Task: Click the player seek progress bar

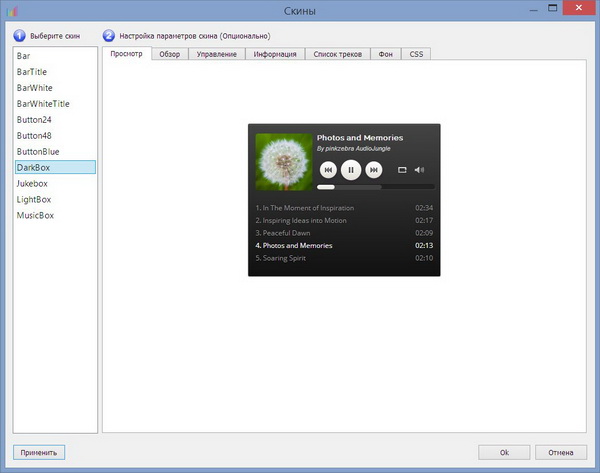Action: tap(375, 187)
